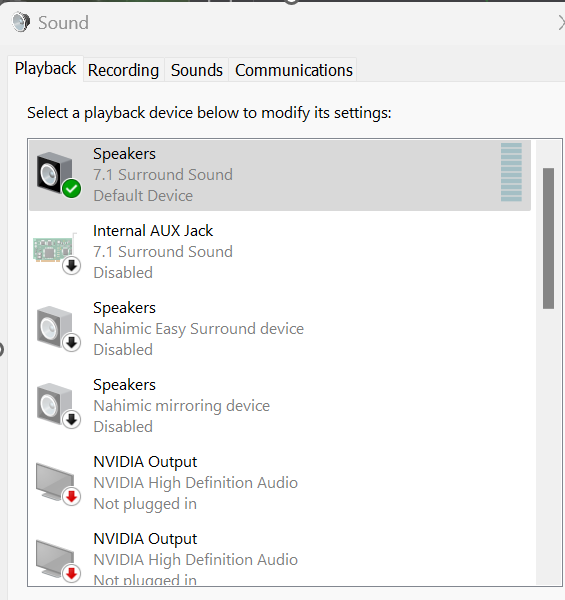Switch to the Recording tab
The width and height of the screenshot is (565, 600).
point(124,70)
